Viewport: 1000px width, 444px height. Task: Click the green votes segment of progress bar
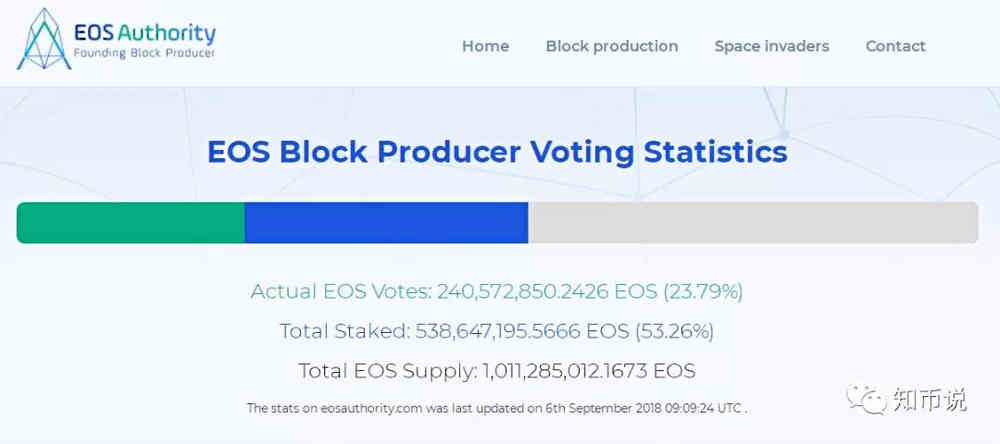click(x=131, y=223)
